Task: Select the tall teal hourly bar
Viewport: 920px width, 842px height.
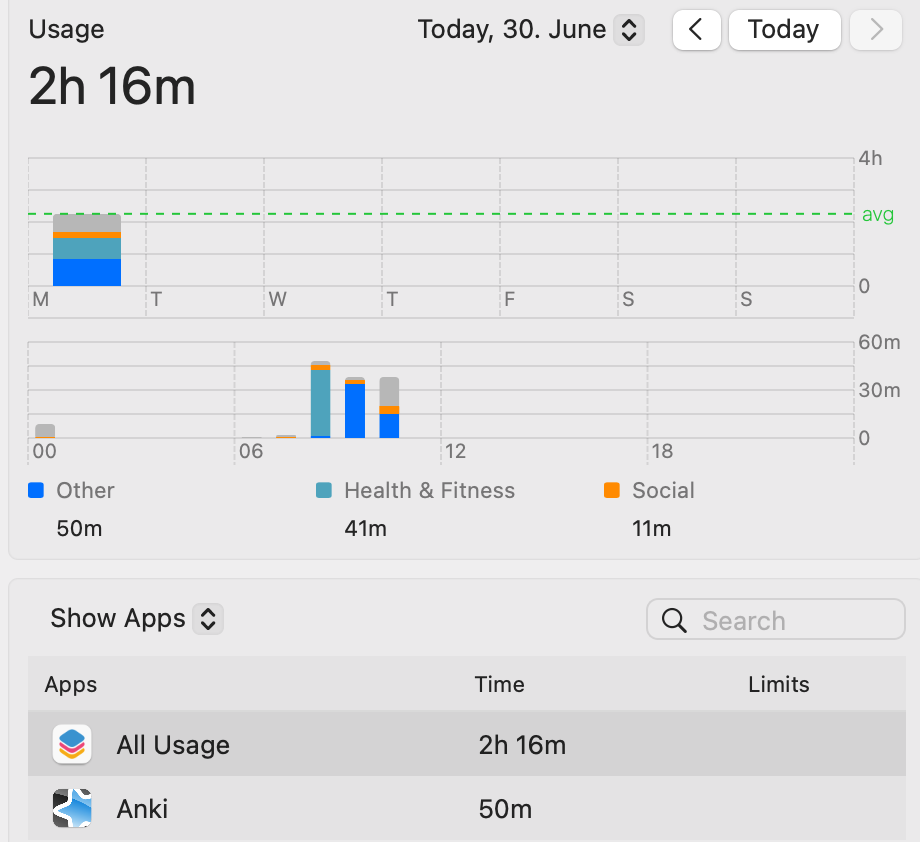Action: (320, 400)
